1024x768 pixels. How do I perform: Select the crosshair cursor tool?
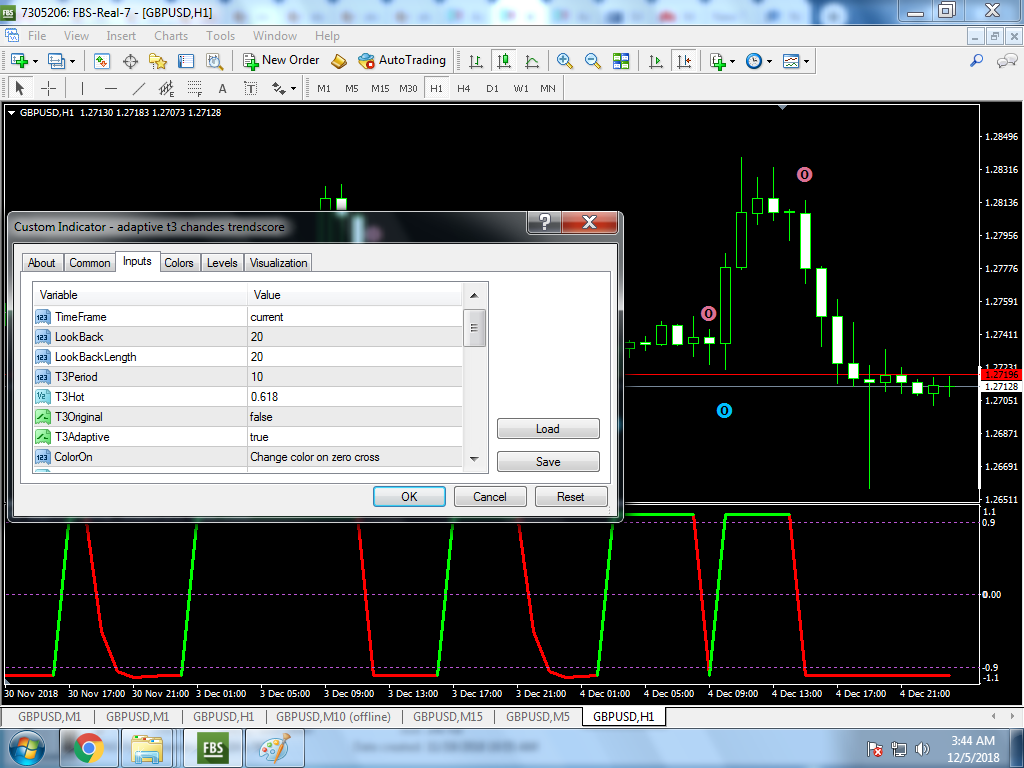click(49, 88)
